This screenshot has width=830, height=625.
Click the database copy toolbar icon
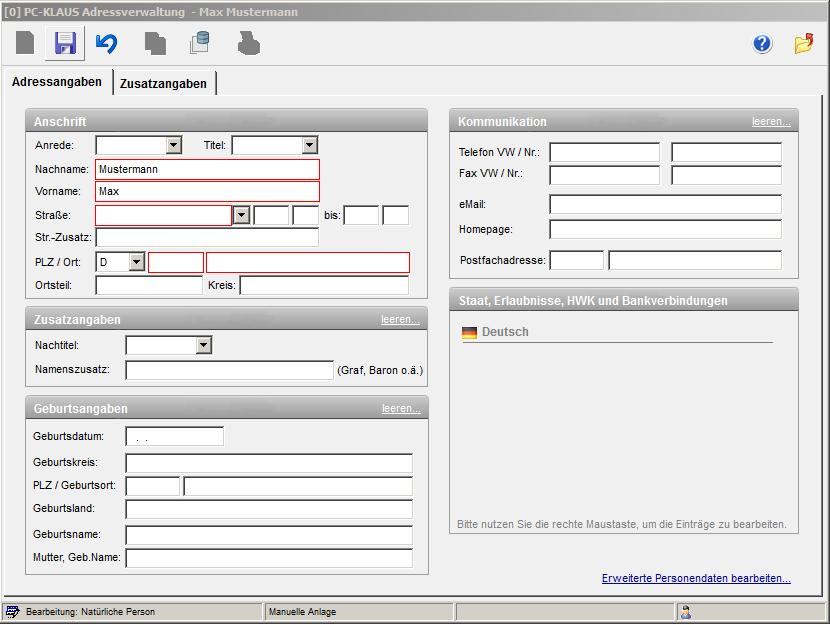pos(200,43)
